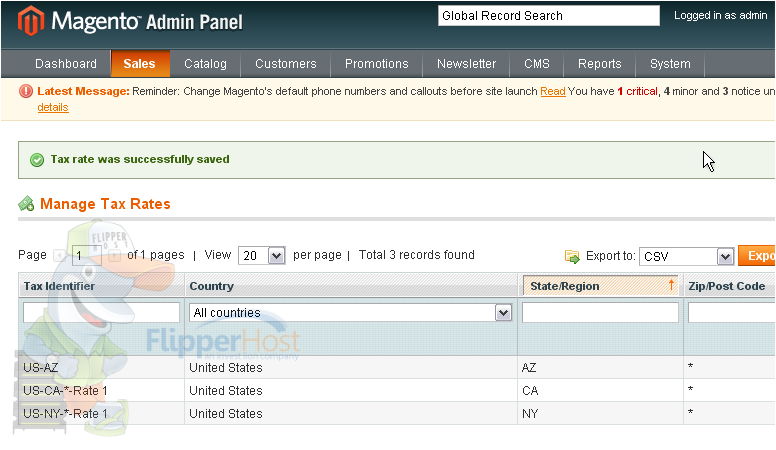The image size is (776, 450).
Task: Open the Sales menu
Action: [140, 64]
